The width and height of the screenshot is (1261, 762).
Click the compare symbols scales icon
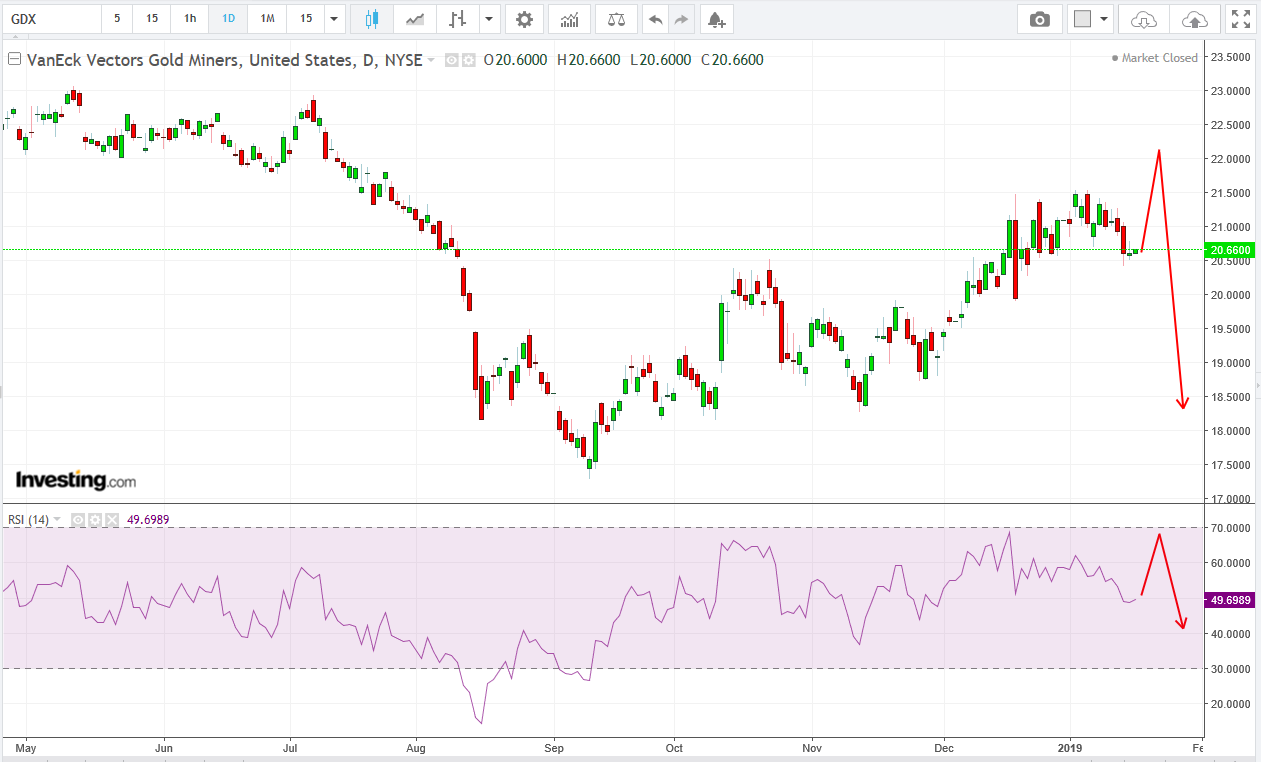click(616, 19)
